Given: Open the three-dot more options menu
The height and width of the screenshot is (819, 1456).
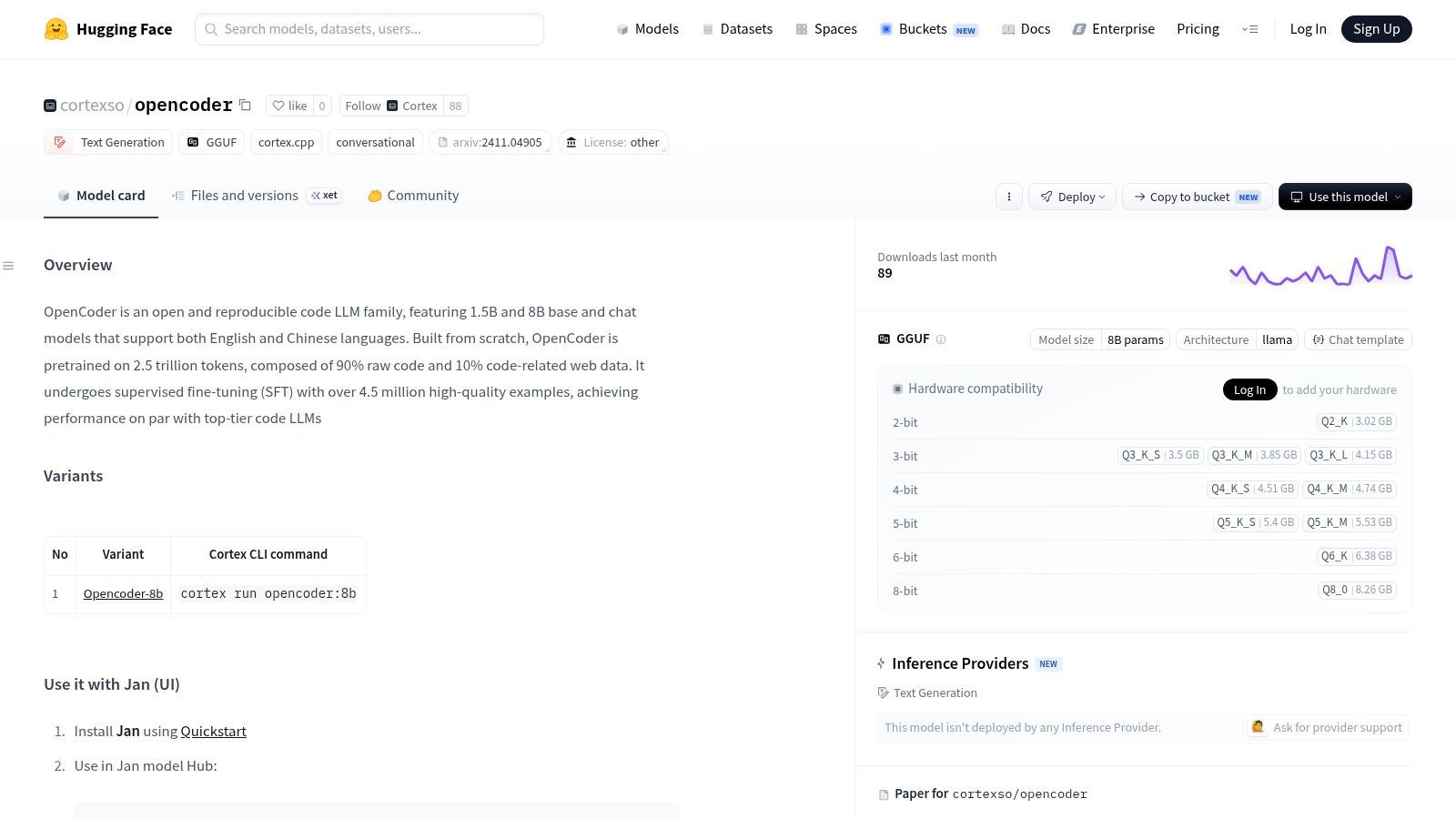Looking at the screenshot, I should tap(1008, 197).
